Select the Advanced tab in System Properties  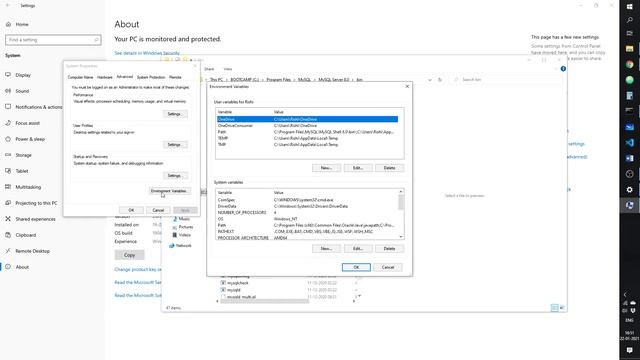coord(124,77)
